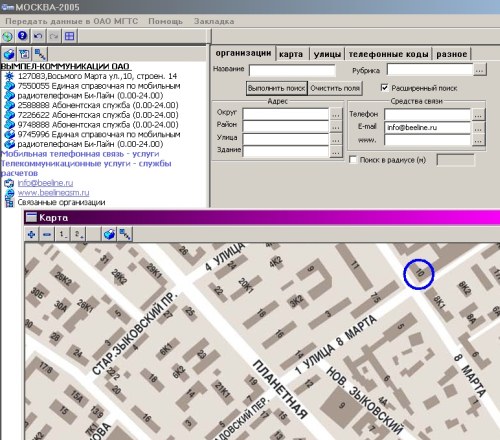500x440 pixels.
Task: Switch to the телефонные коды tab
Action: [x=388, y=54]
